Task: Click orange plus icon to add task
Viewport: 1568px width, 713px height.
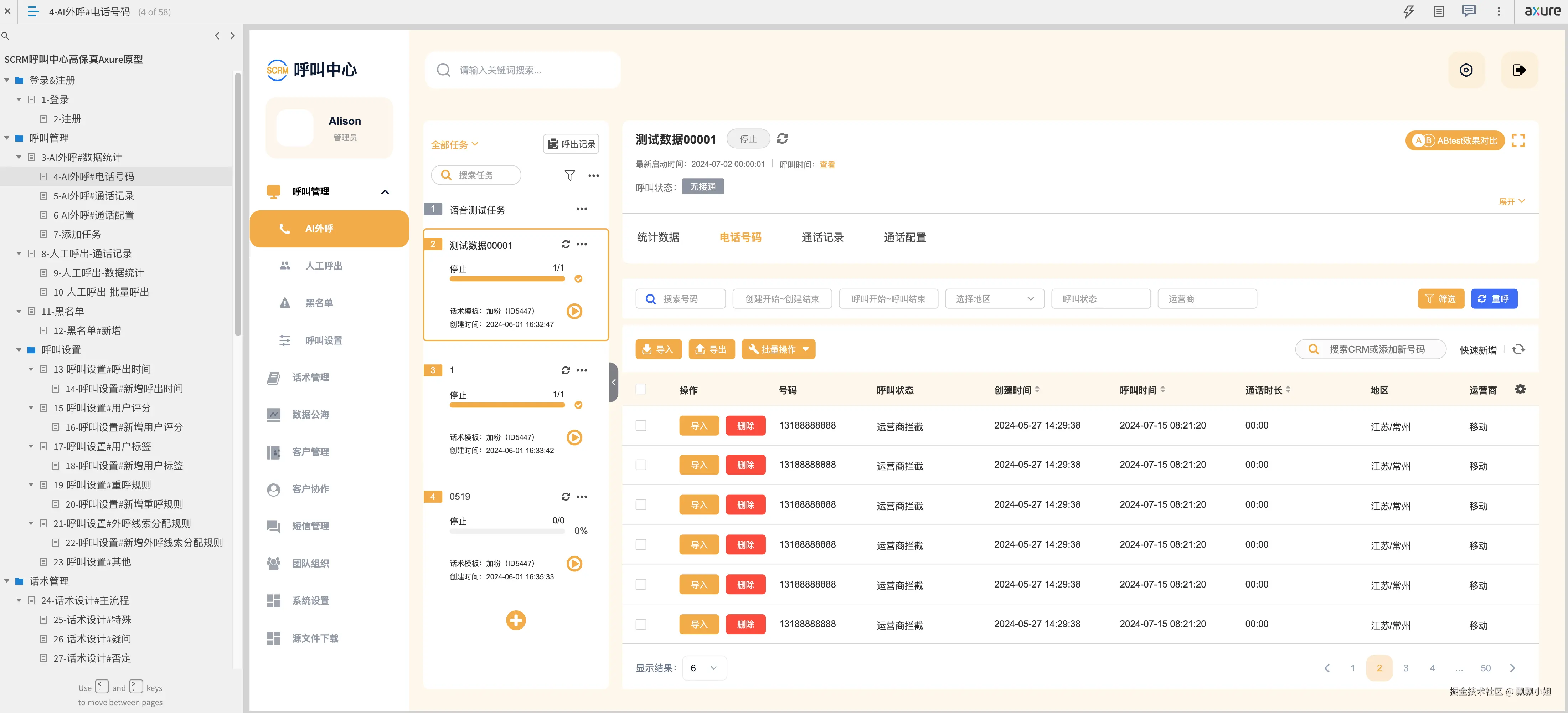Action: pos(516,620)
